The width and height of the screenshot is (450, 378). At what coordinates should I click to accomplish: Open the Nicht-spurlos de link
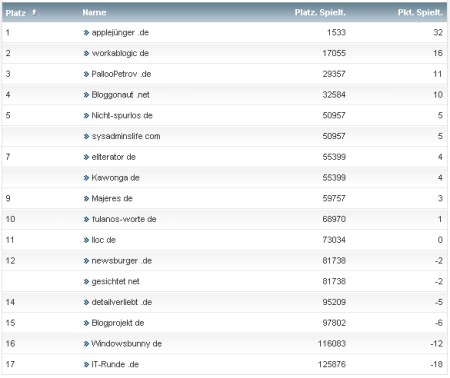tap(122, 116)
